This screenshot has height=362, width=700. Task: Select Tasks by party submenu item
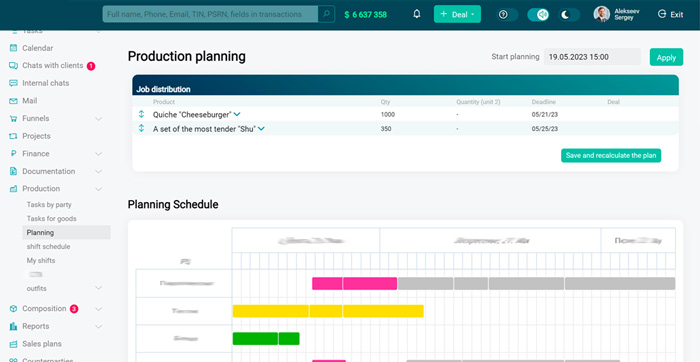[x=49, y=205]
